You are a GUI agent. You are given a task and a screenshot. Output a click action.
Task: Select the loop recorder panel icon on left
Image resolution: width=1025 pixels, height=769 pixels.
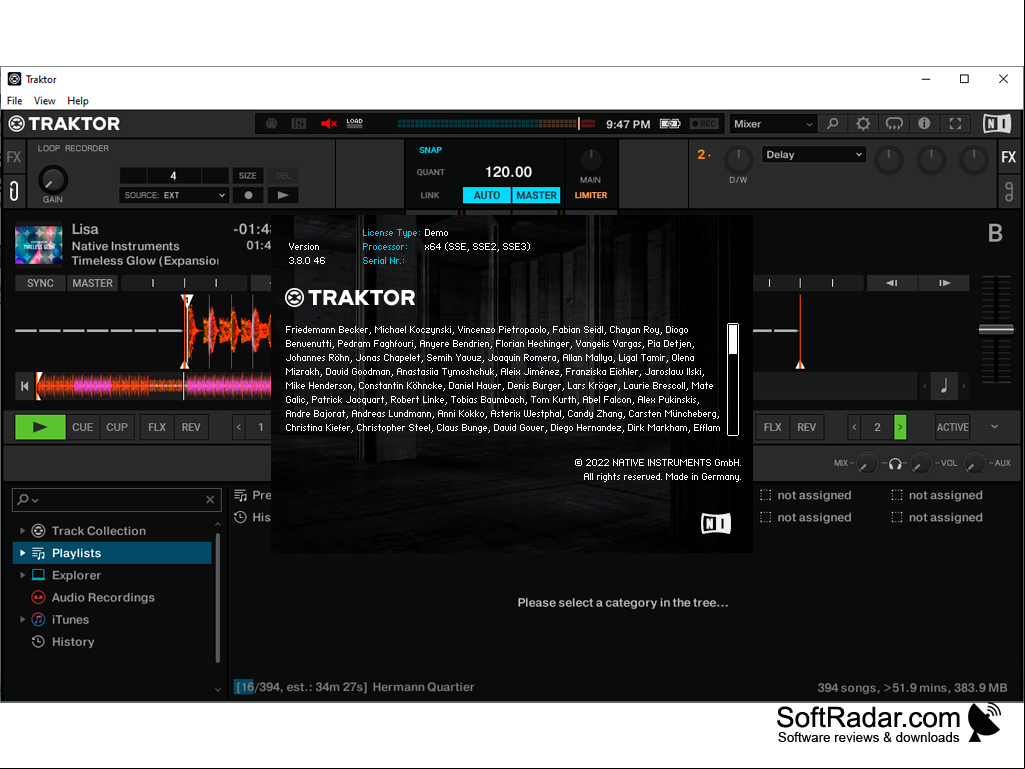pyautogui.click(x=14, y=191)
